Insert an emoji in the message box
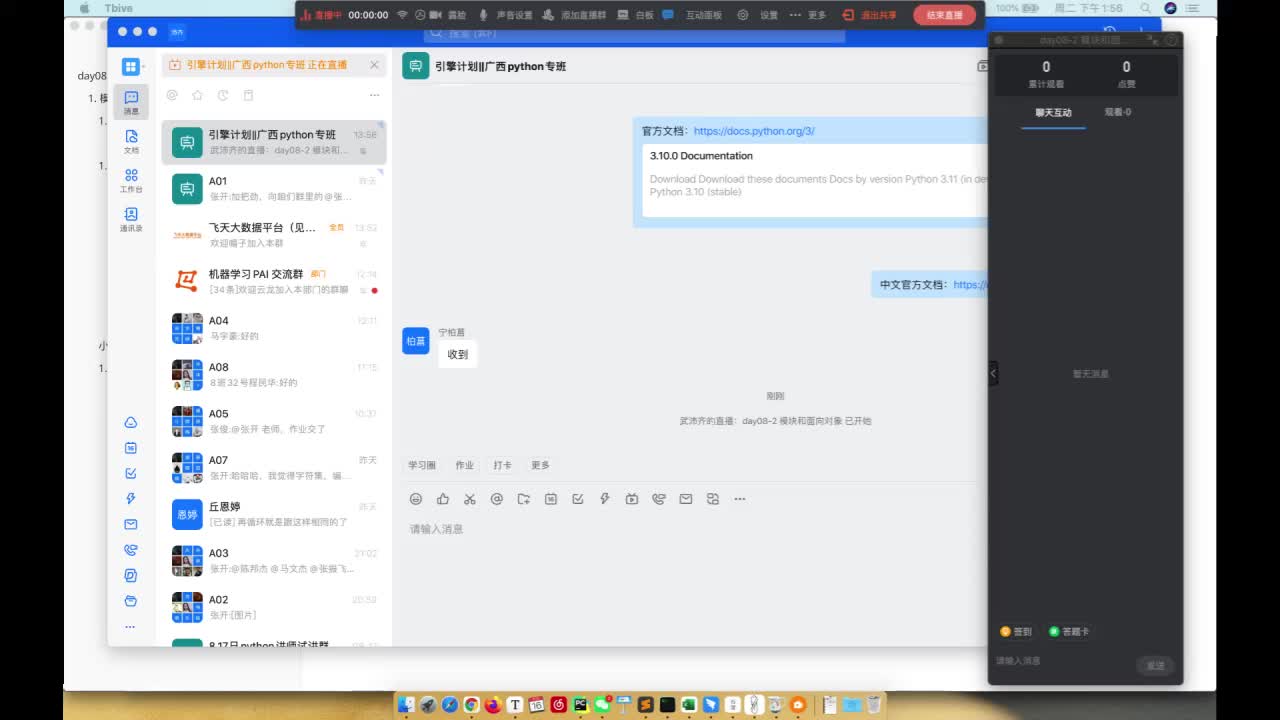 pyautogui.click(x=416, y=499)
